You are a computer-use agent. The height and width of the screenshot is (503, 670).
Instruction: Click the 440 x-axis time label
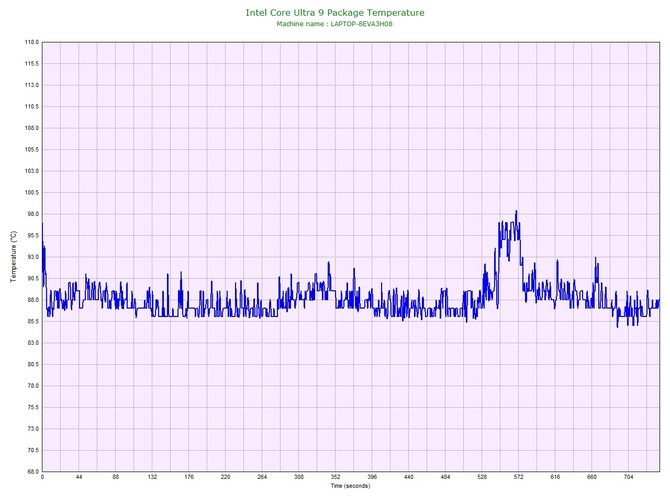point(409,477)
